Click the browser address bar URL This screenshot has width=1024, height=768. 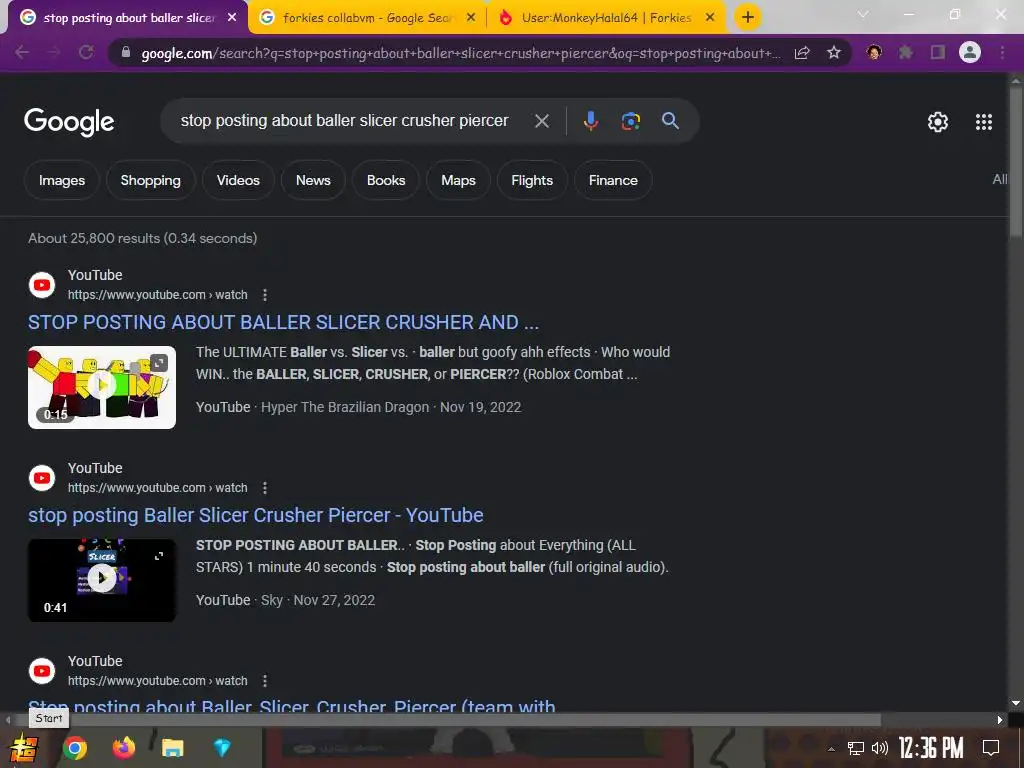click(x=460, y=53)
